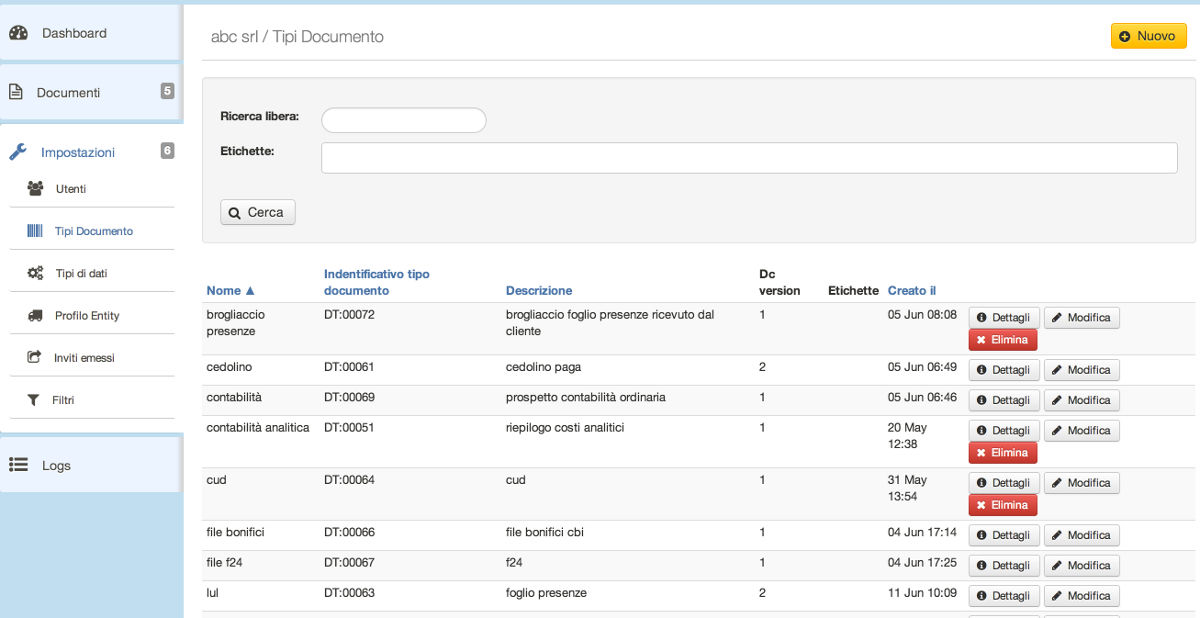The width and height of the screenshot is (1200, 618).
Task: Create a new document type with Nuovo
Action: 1149,36
